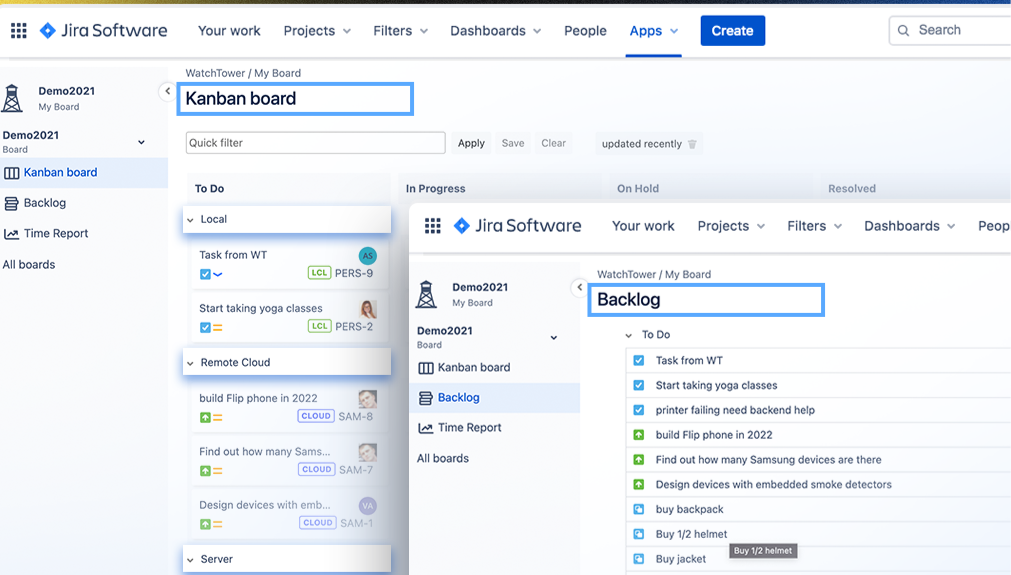1011x575 pixels.
Task: Click the priority icon on Task from WT card
Action: [218, 274]
